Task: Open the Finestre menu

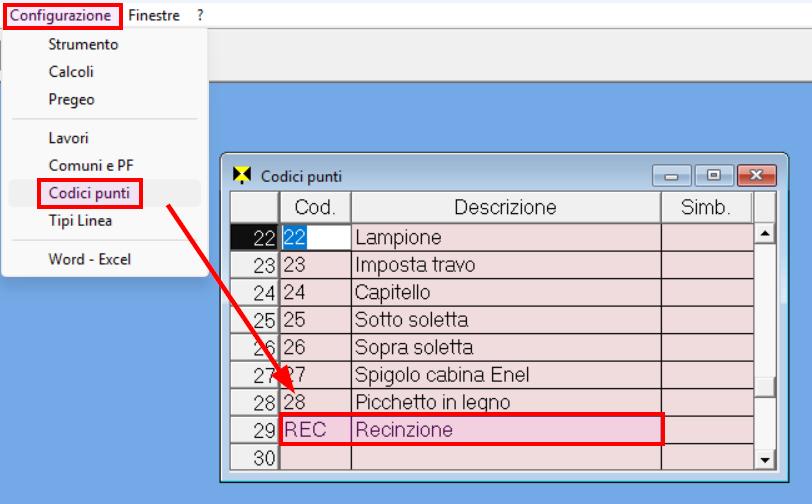Action: point(154,16)
